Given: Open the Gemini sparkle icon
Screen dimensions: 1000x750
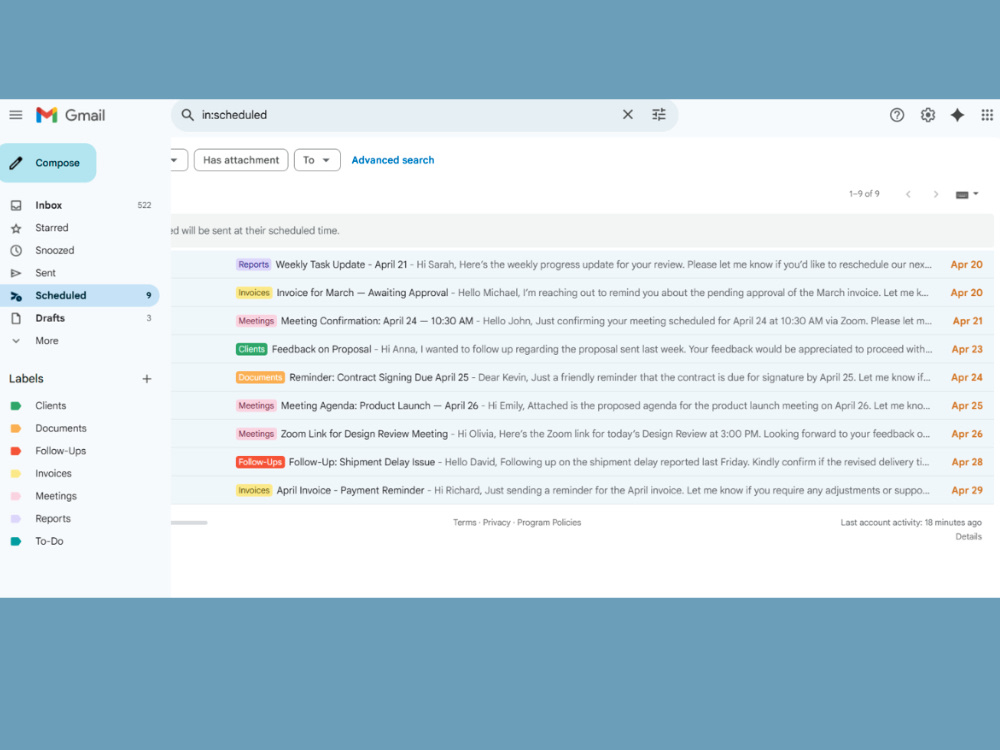Looking at the screenshot, I should [x=957, y=115].
